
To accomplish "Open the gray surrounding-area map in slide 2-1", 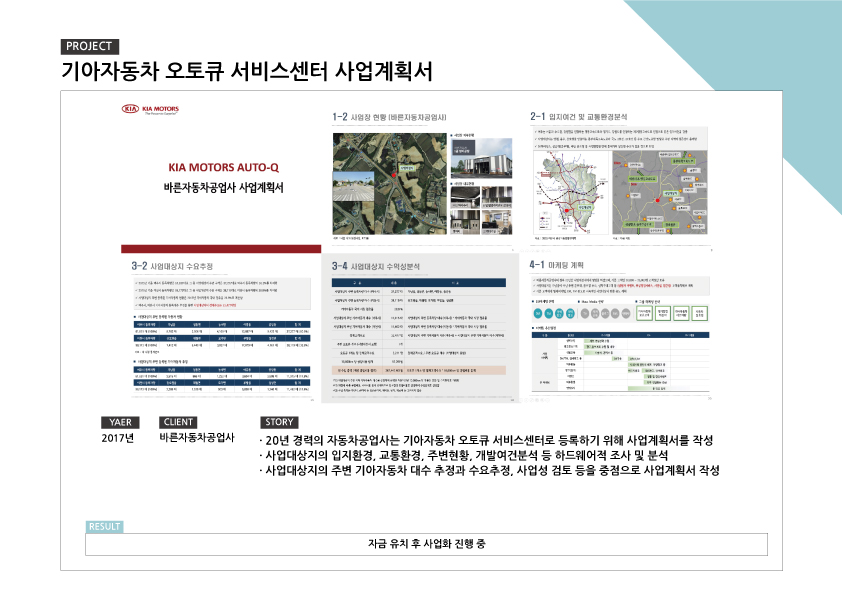I will (660, 192).
